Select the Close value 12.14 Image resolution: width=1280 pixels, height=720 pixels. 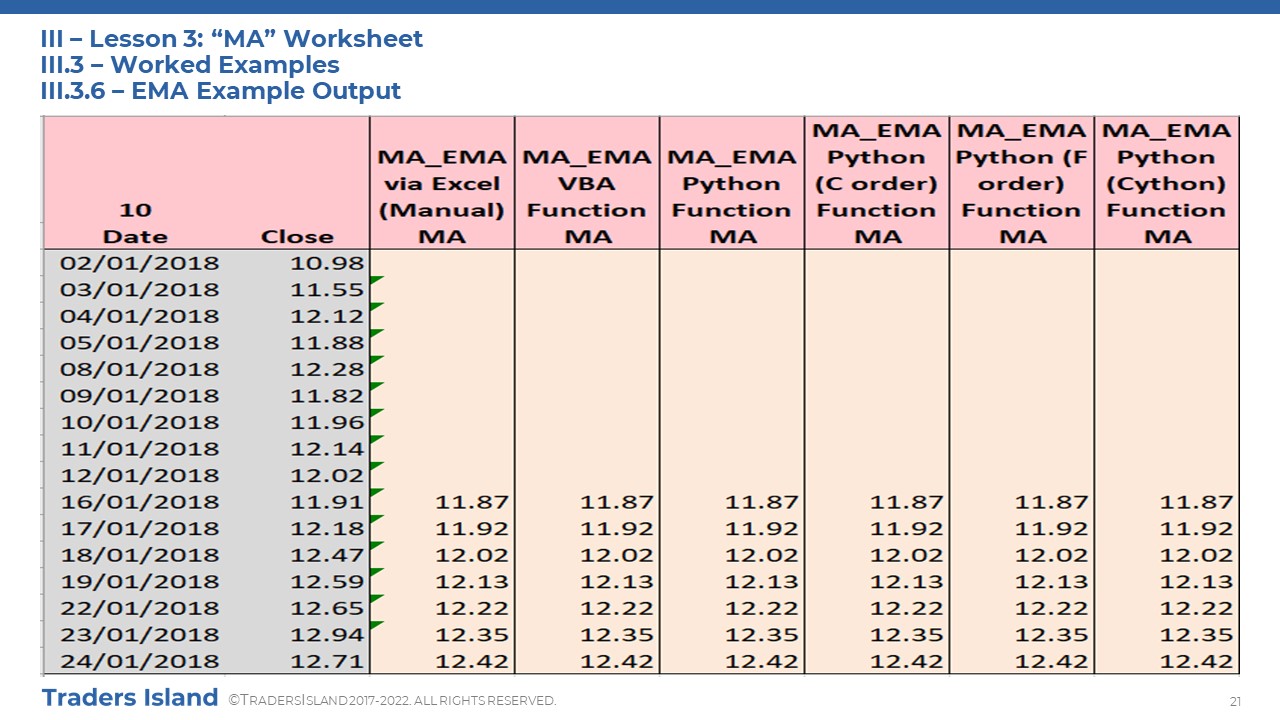[328, 449]
